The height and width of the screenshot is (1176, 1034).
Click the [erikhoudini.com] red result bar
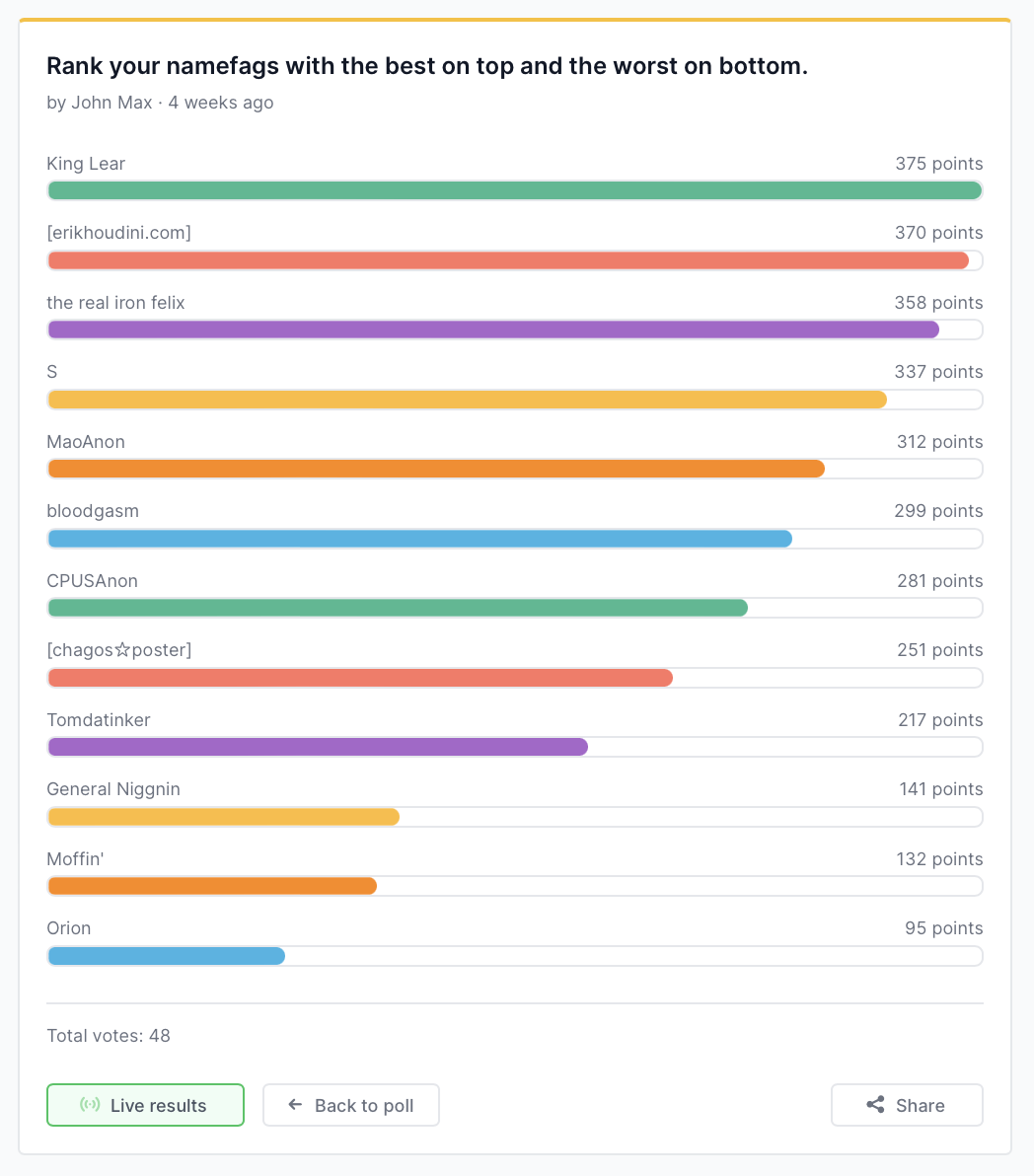point(508,260)
